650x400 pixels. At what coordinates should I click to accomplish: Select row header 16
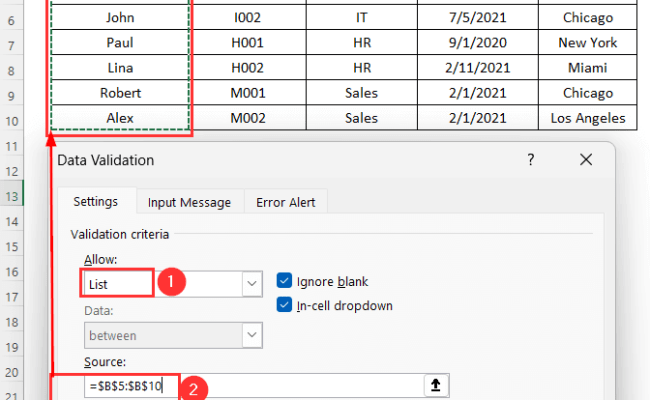tap(12, 272)
